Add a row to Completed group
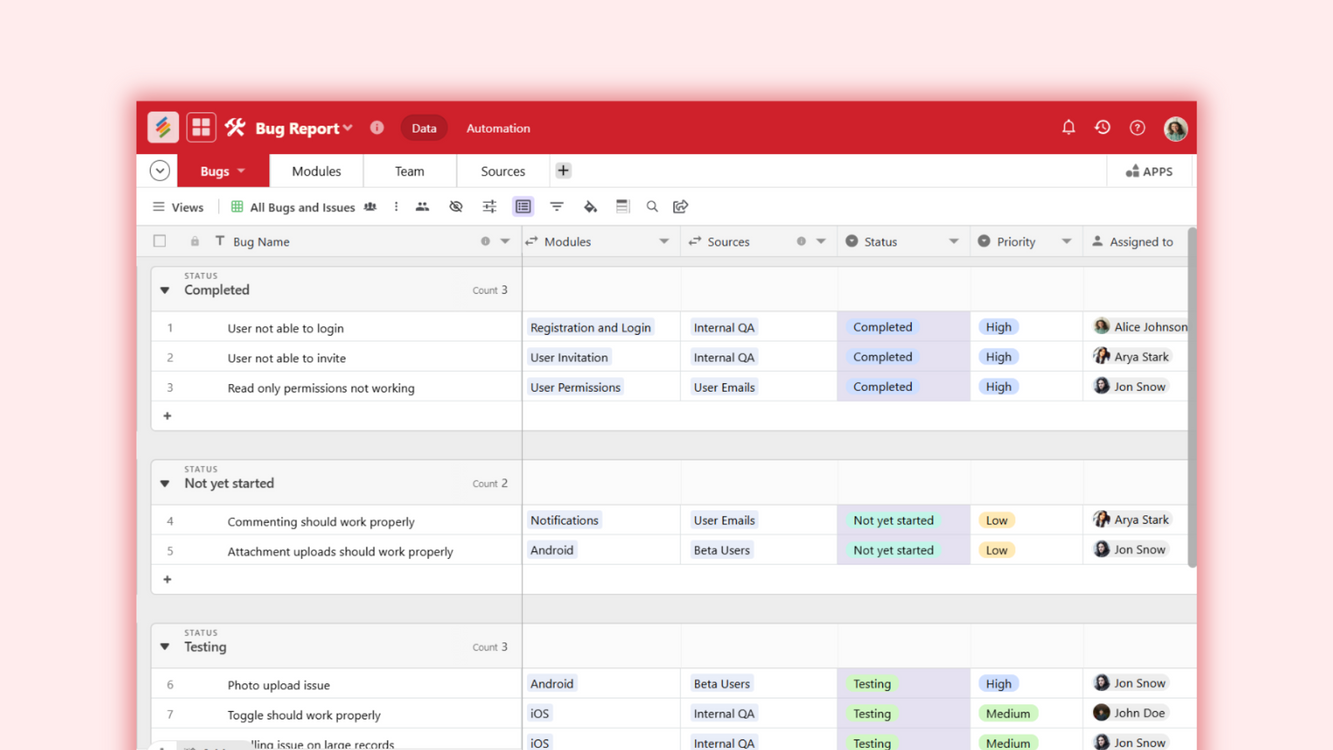 click(x=167, y=416)
